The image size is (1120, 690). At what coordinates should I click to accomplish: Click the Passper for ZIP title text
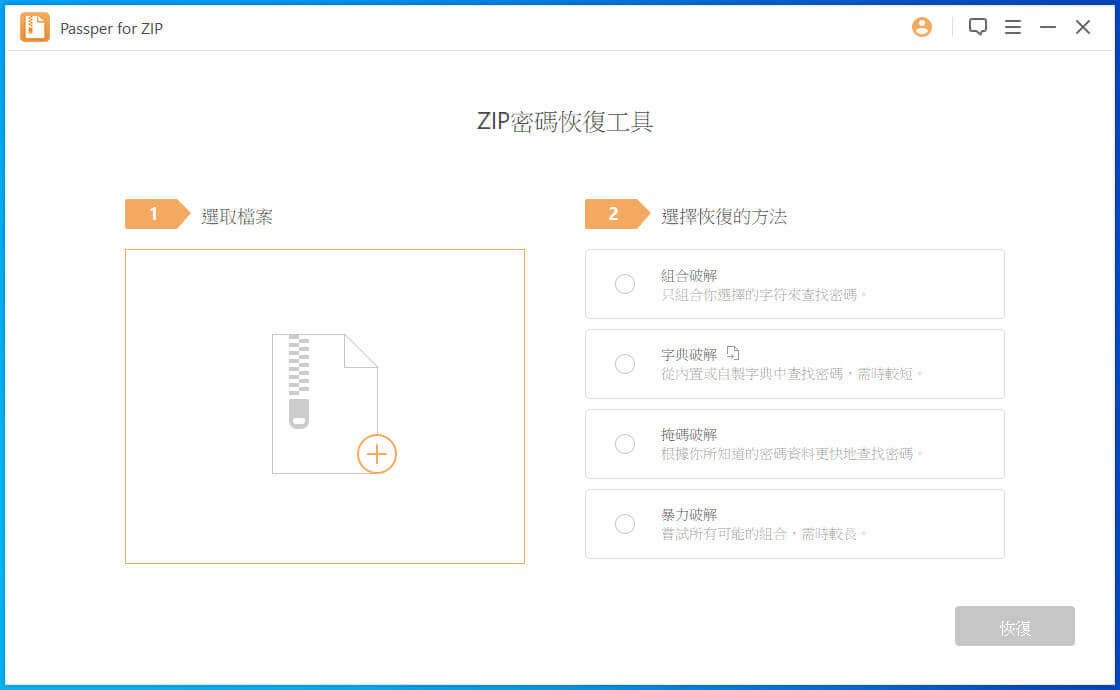tap(111, 29)
